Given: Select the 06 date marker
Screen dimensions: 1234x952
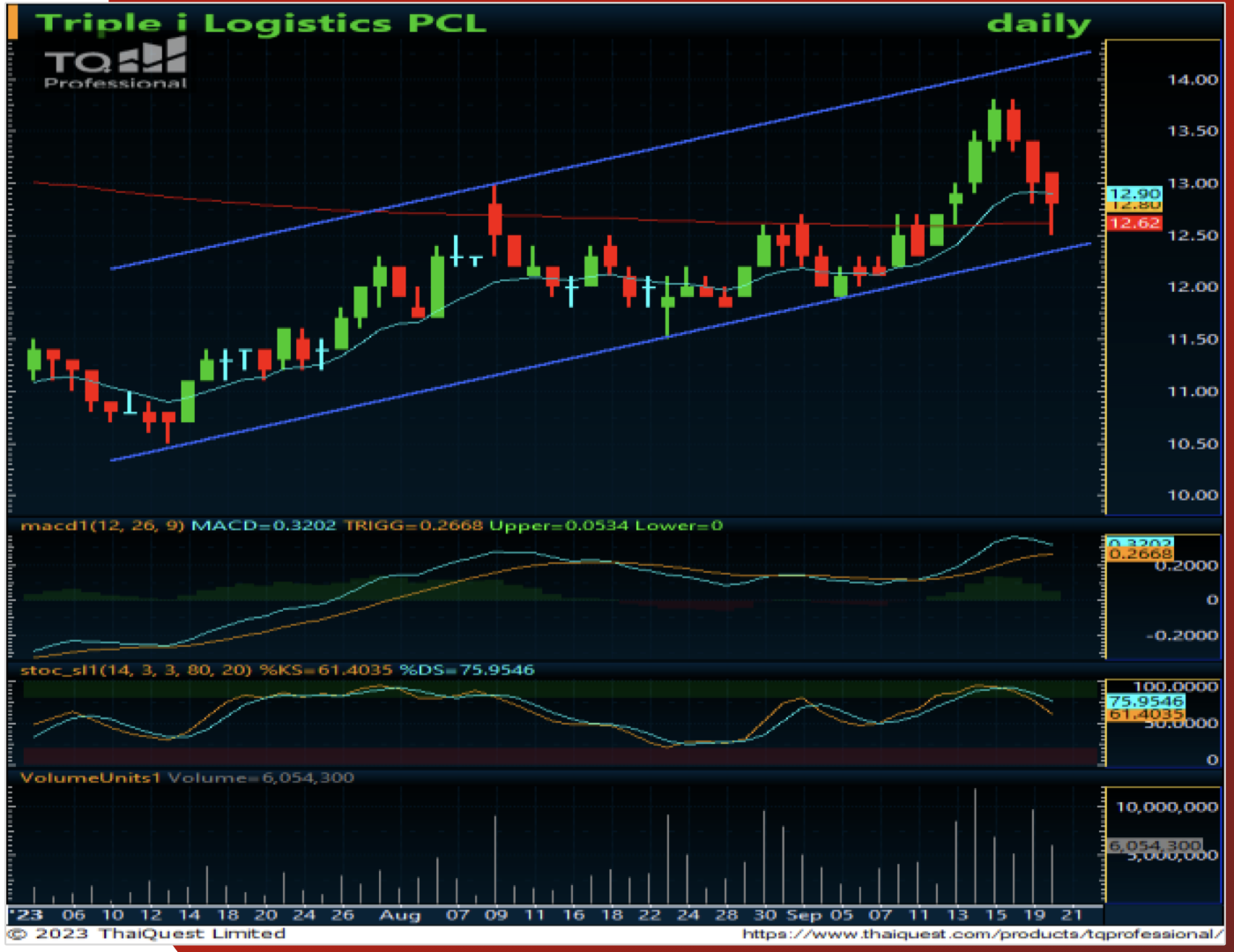Looking at the screenshot, I should [x=74, y=915].
